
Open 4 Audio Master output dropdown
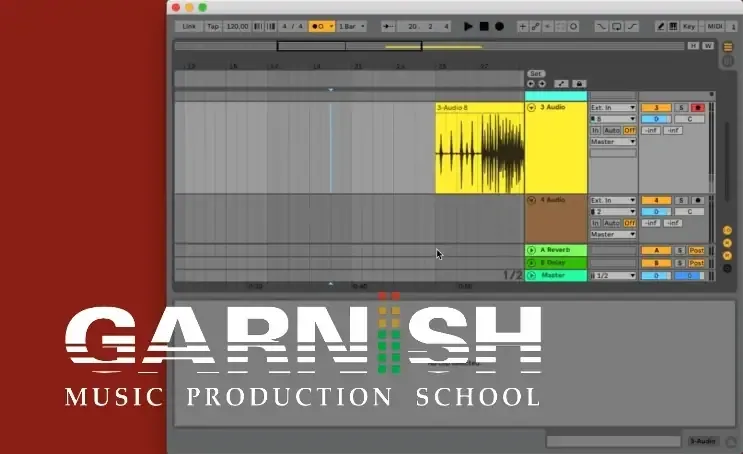(x=613, y=235)
